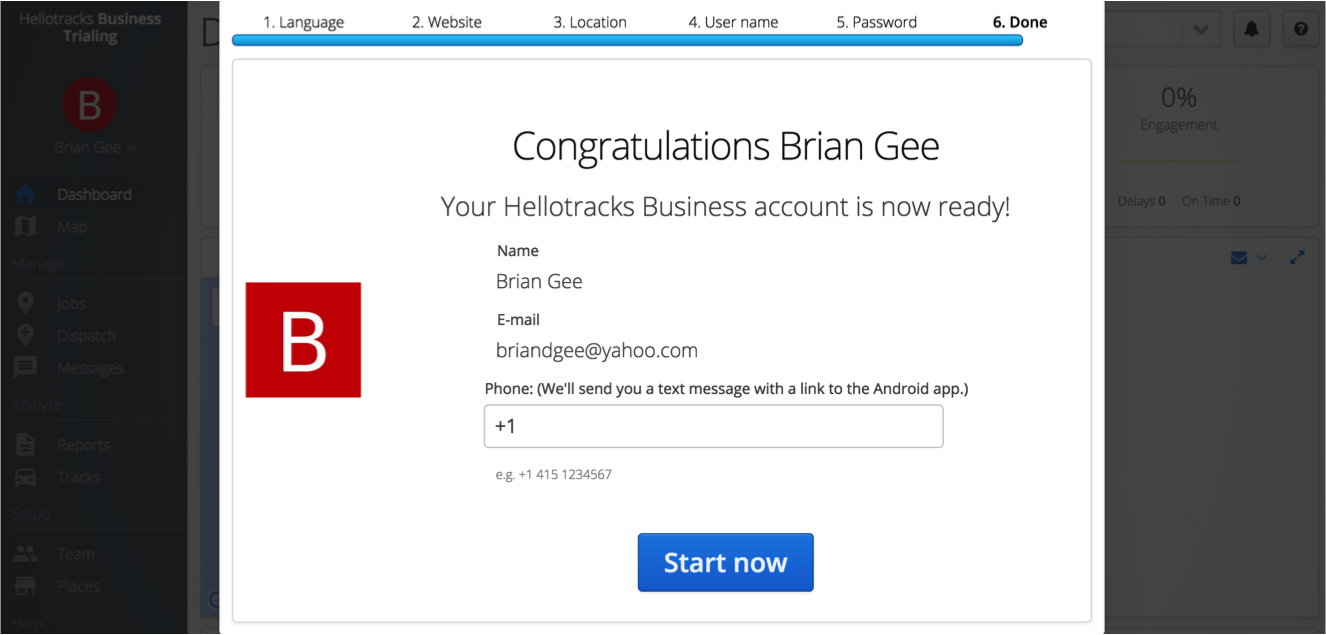
Task: Expand the Brian Gee sidebar user menu
Action: tap(95, 147)
